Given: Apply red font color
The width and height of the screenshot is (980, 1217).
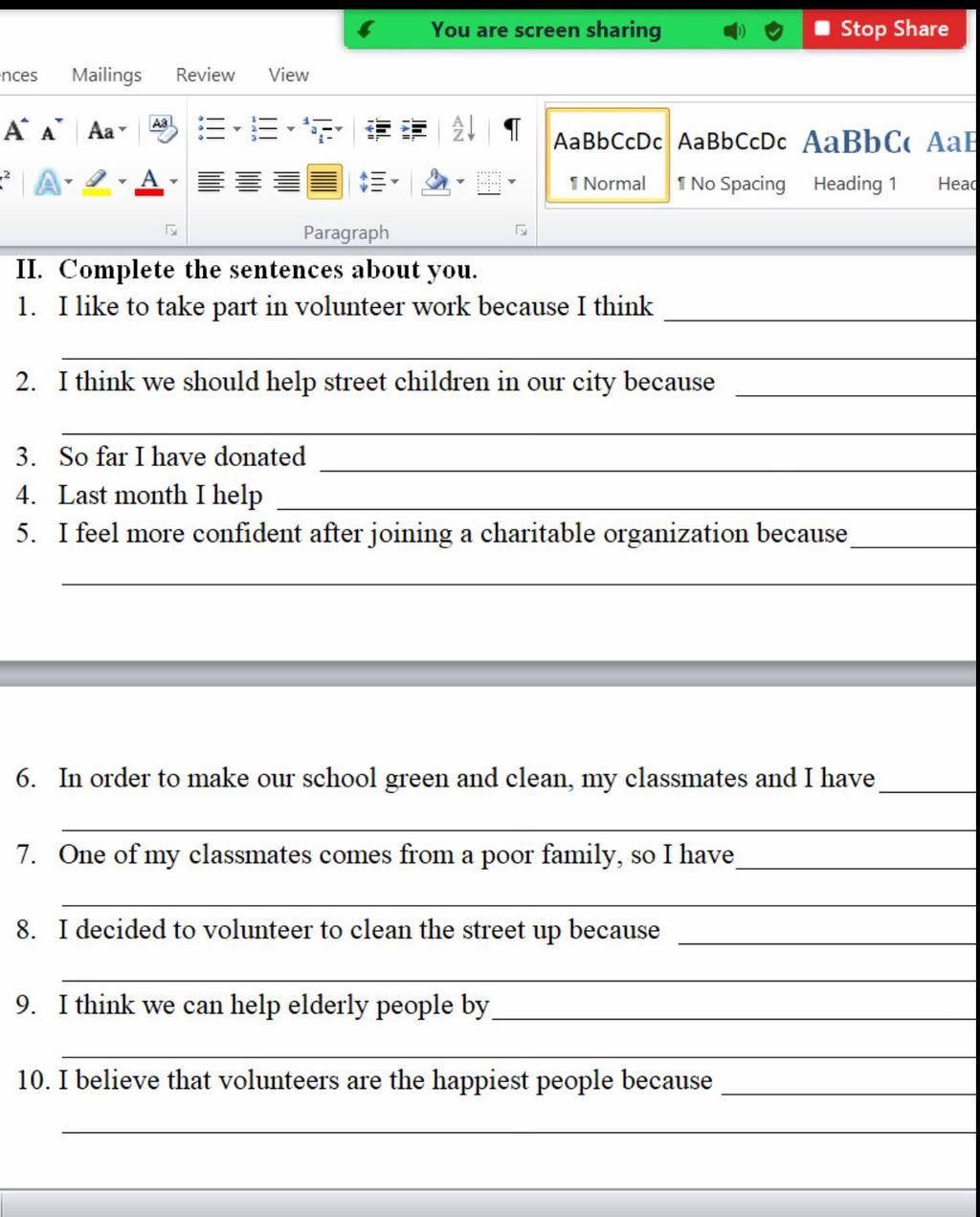Looking at the screenshot, I should point(149,181).
